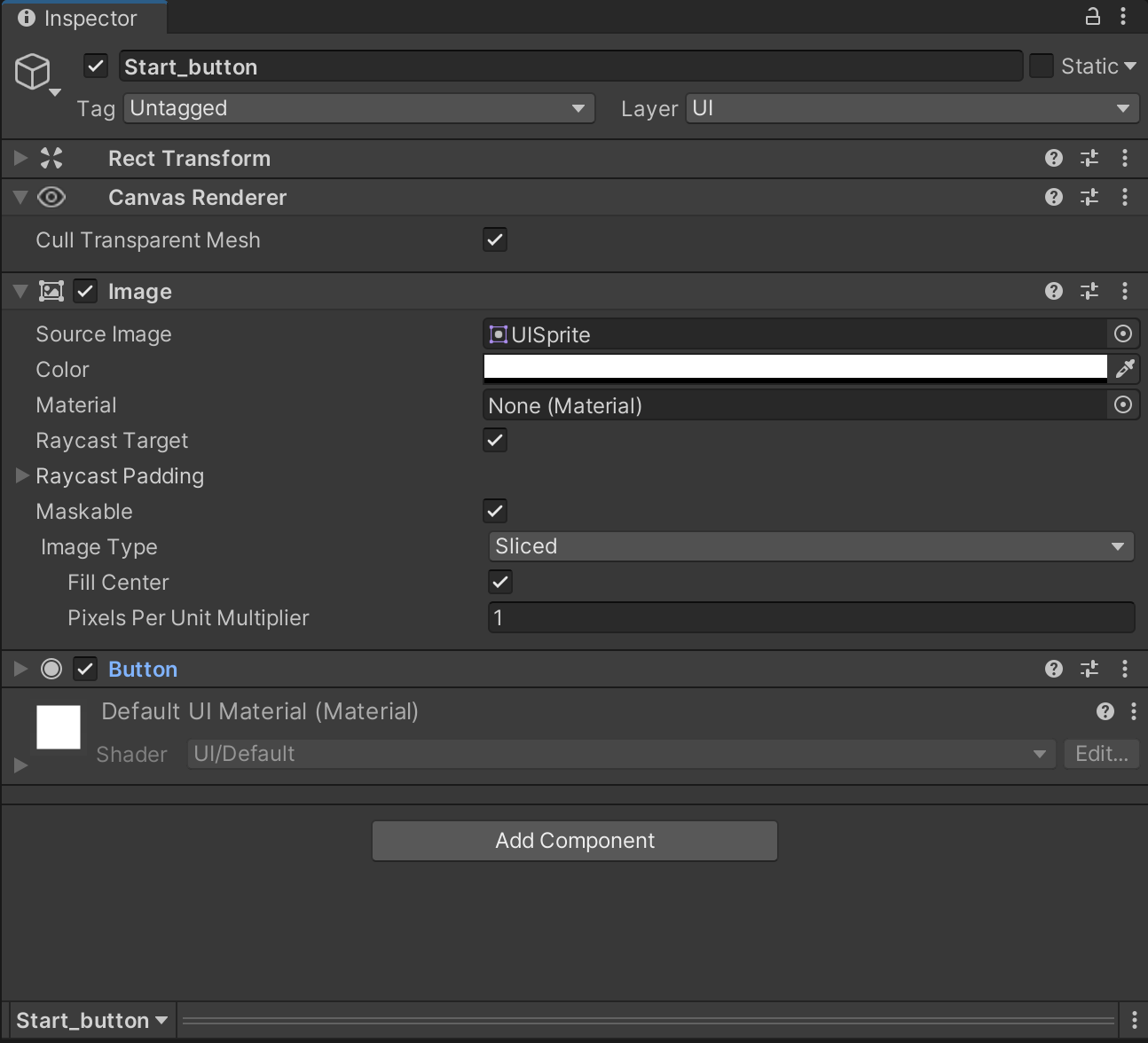Lock the Inspector using the padlock icon
The width and height of the screenshot is (1148, 1043).
coord(1092,16)
